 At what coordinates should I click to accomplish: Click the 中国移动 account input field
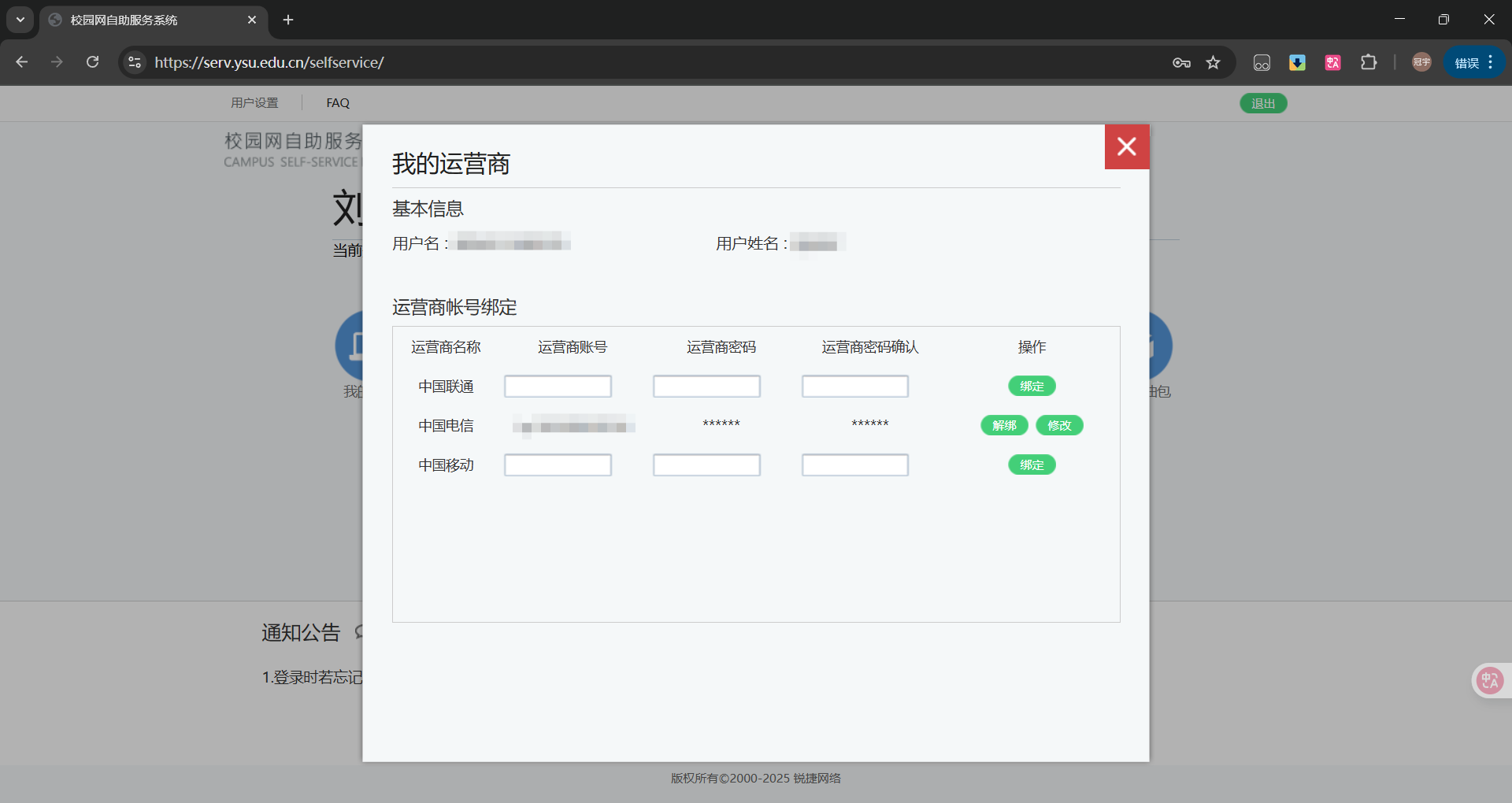(x=558, y=464)
